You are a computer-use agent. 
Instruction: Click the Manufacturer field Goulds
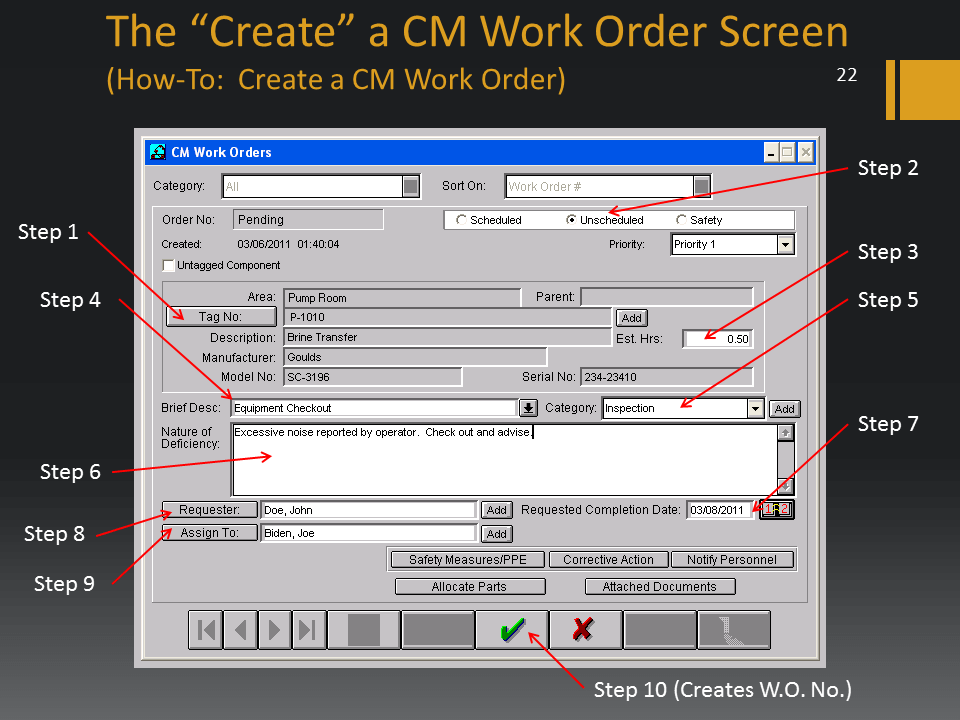pyautogui.click(x=415, y=357)
